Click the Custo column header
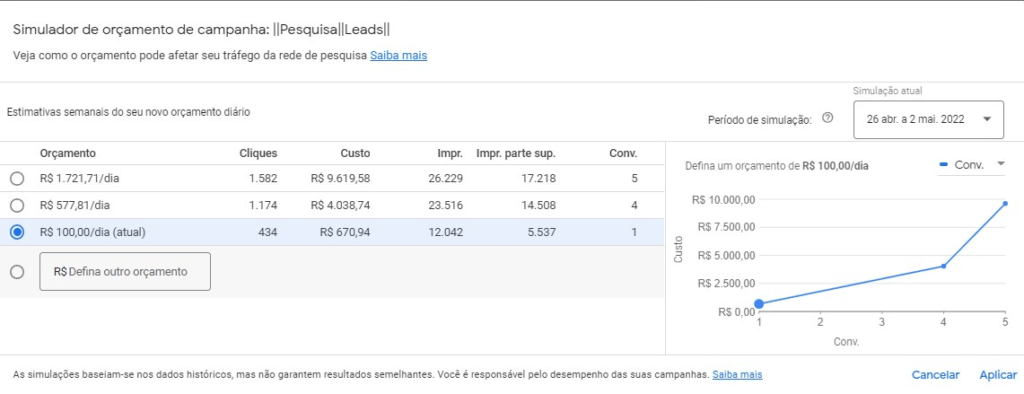This screenshot has width=1024, height=394. [355, 154]
